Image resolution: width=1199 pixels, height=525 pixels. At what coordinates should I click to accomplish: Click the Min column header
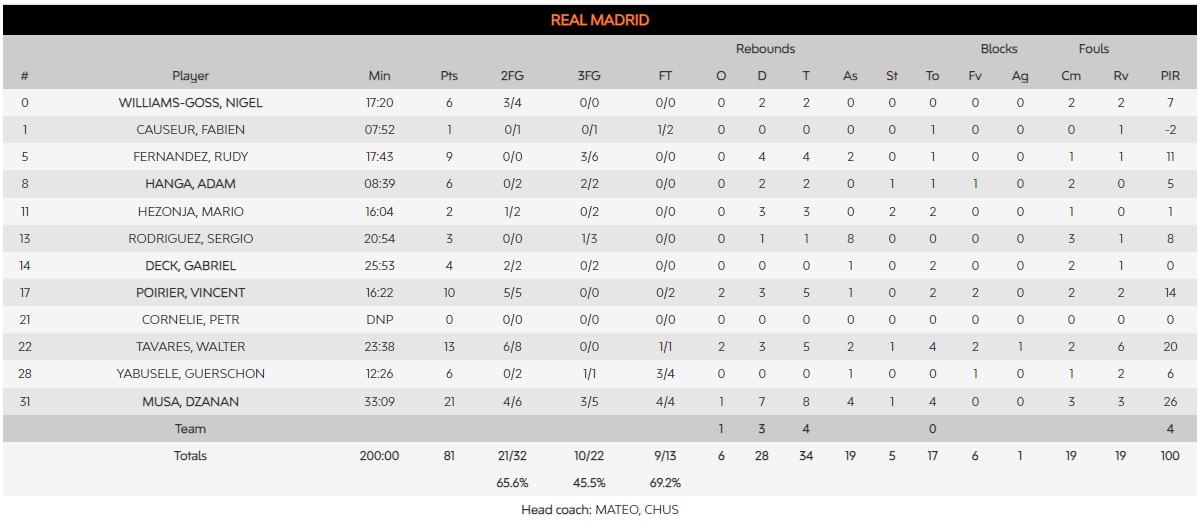coord(380,76)
